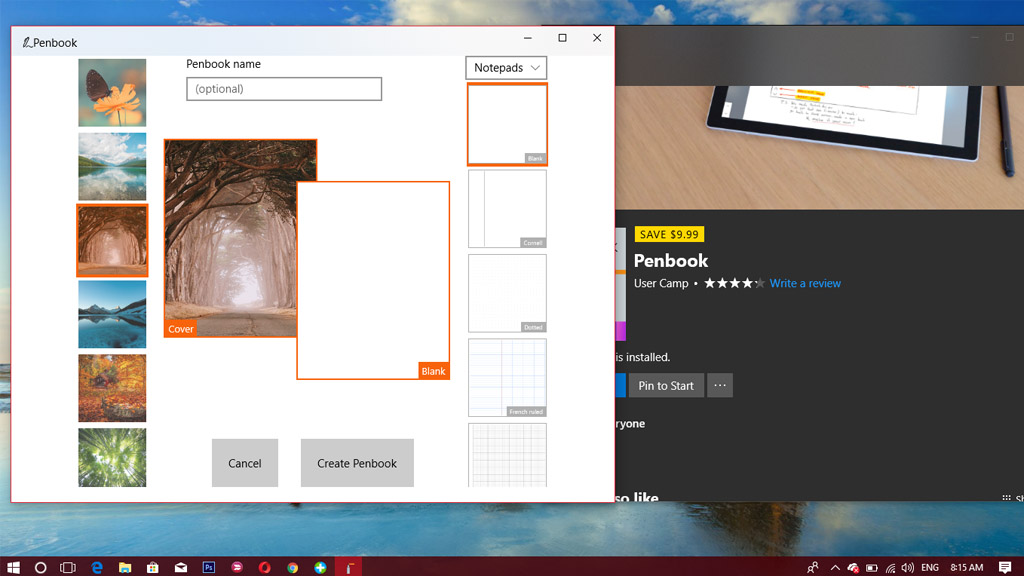Select the autumn cabin cover thumbnail
The height and width of the screenshot is (576, 1024).
[112, 388]
